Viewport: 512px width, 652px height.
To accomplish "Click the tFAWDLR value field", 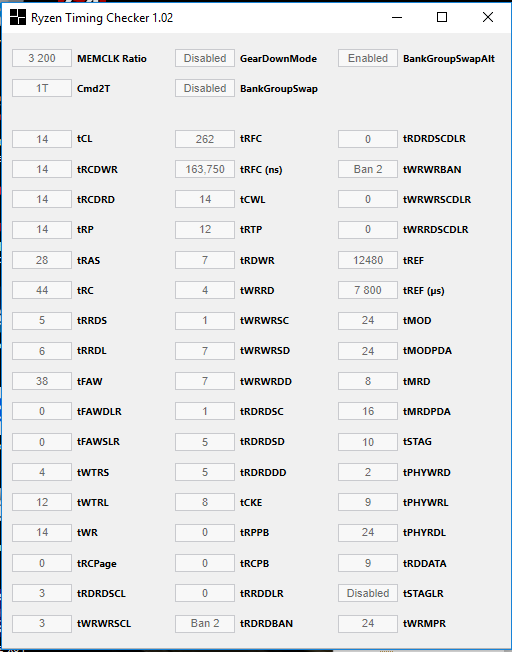I will pos(42,411).
